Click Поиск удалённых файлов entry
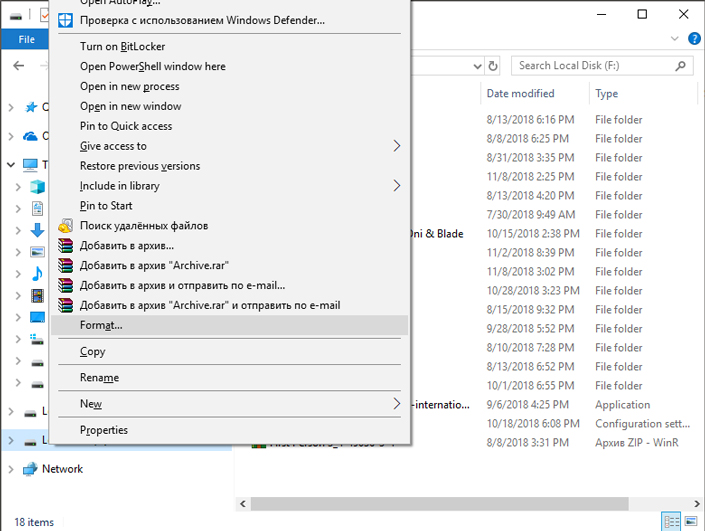705x531 pixels. [229, 226]
